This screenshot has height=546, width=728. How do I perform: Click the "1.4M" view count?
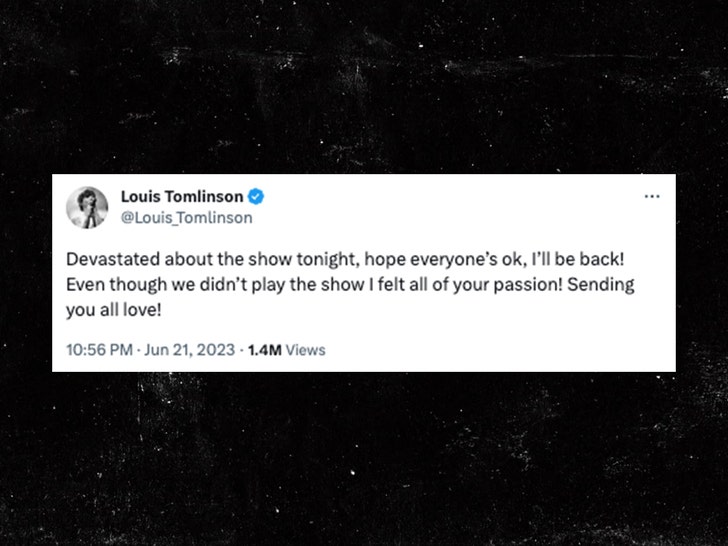click(264, 350)
